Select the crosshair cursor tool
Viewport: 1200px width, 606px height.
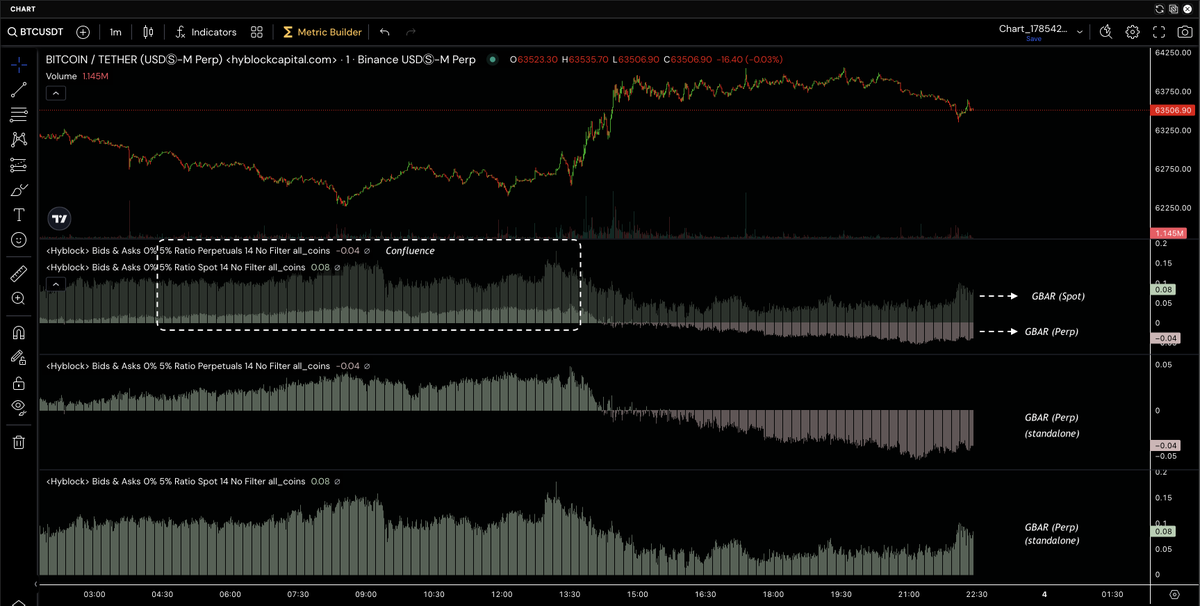pyautogui.click(x=19, y=66)
